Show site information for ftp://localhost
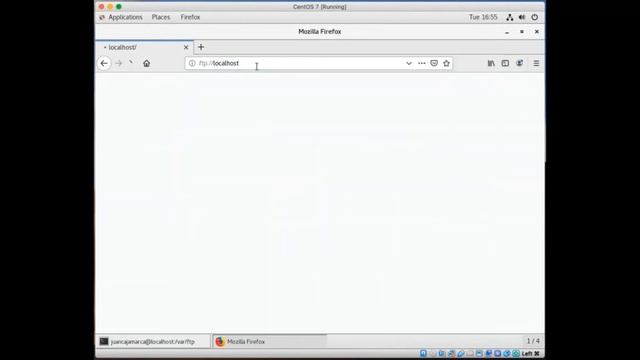640x360 pixels. point(192,63)
